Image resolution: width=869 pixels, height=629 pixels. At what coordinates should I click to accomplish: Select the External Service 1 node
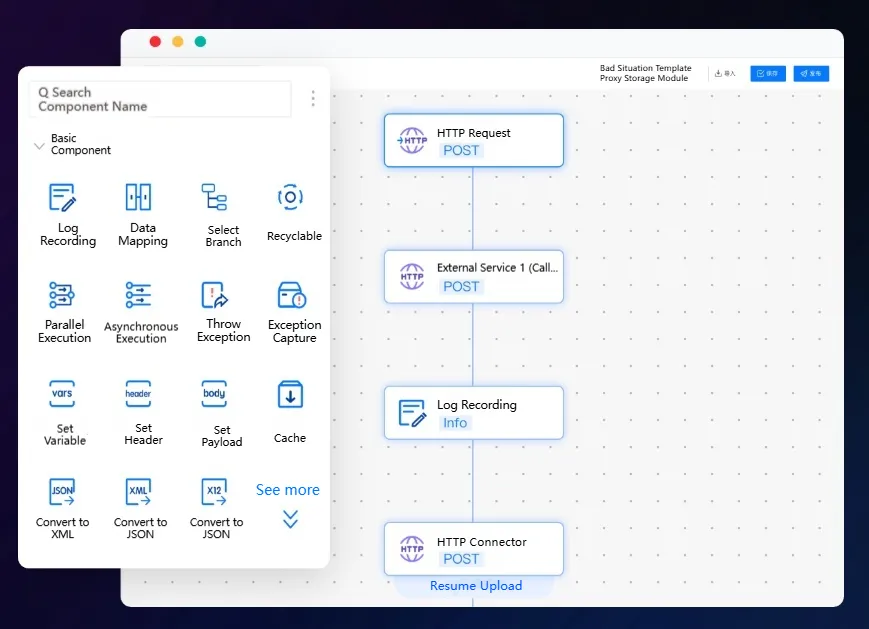[474, 277]
